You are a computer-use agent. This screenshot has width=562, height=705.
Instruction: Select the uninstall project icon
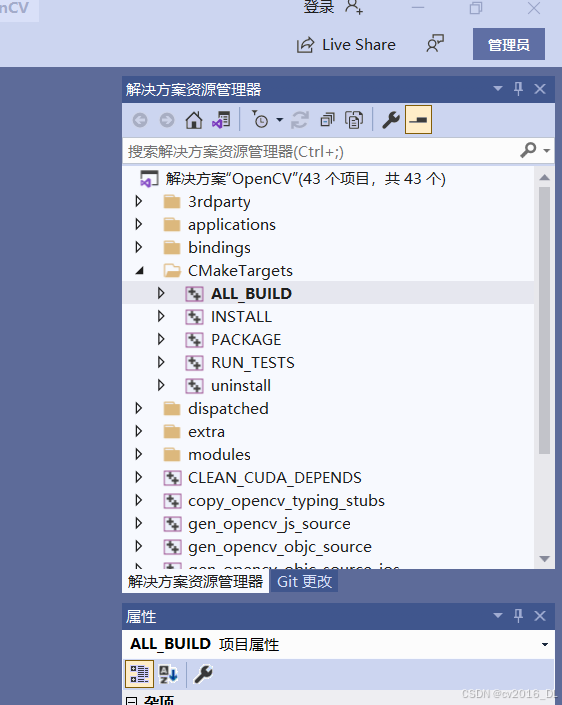194,385
